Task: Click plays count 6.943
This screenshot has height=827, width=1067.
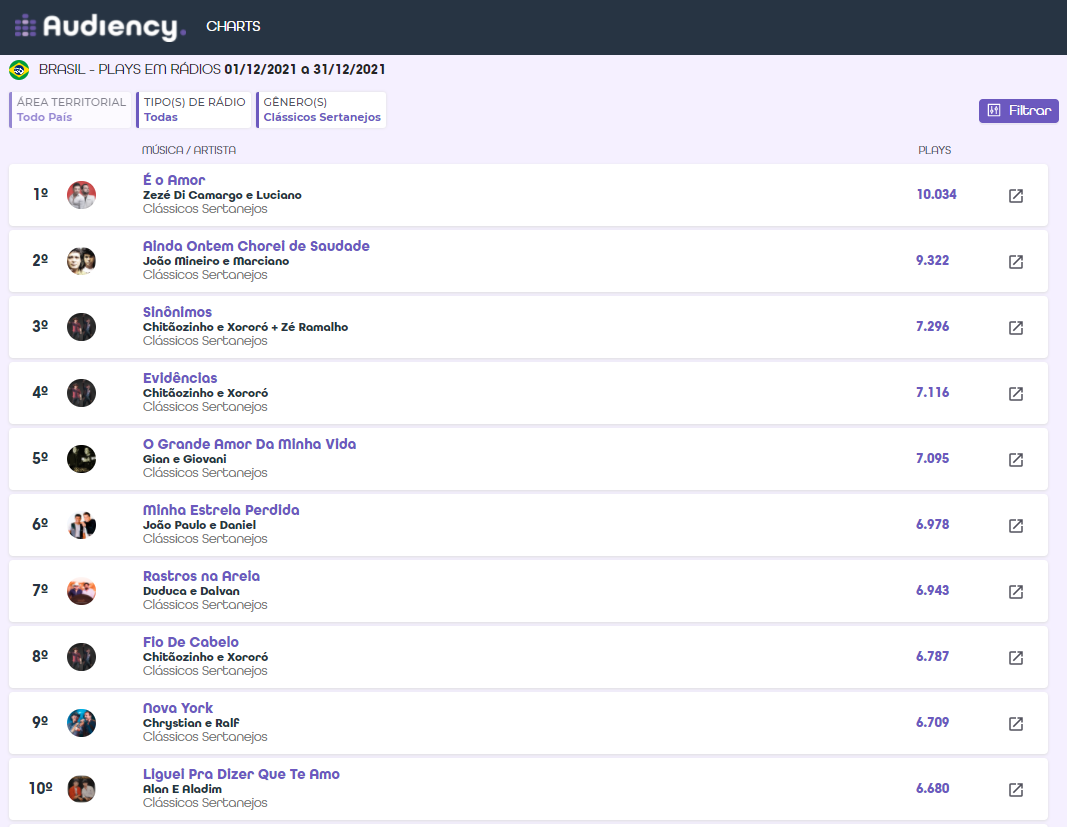Action: (932, 591)
